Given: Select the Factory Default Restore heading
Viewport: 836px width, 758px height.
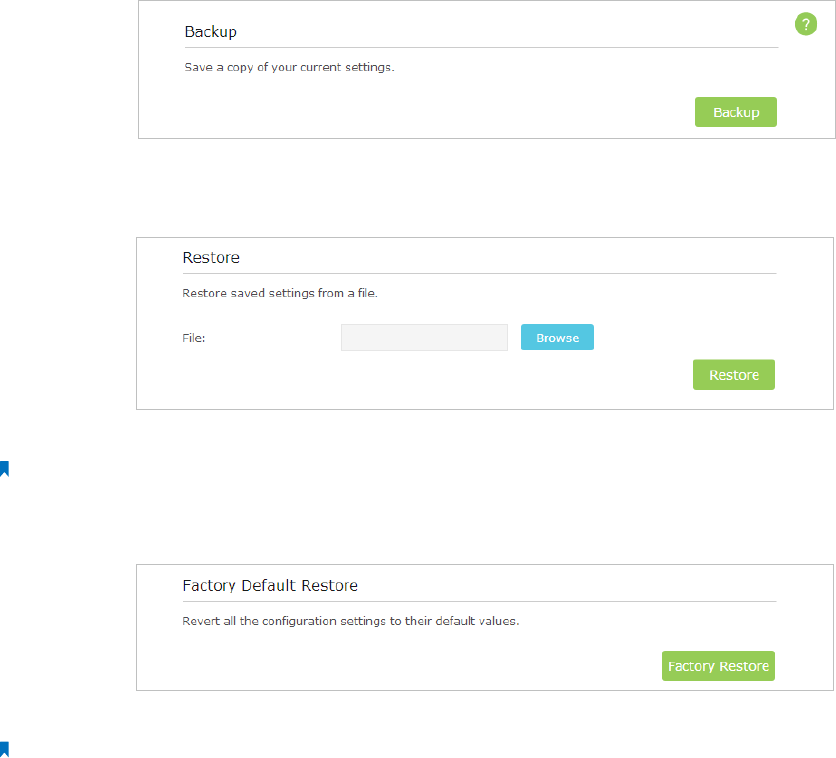Looking at the screenshot, I should (x=270, y=585).
